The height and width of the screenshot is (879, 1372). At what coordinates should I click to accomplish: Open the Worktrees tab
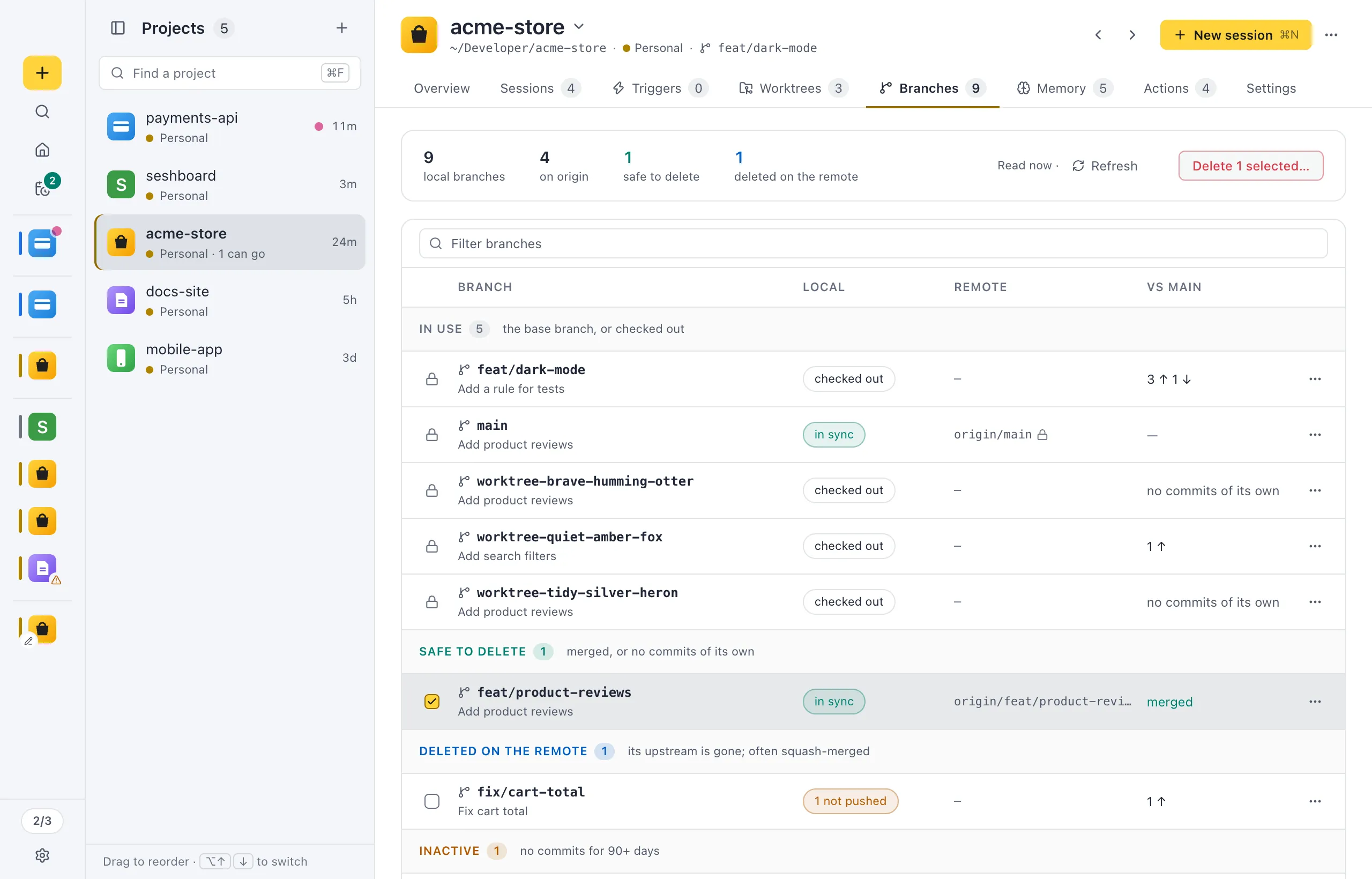793,88
